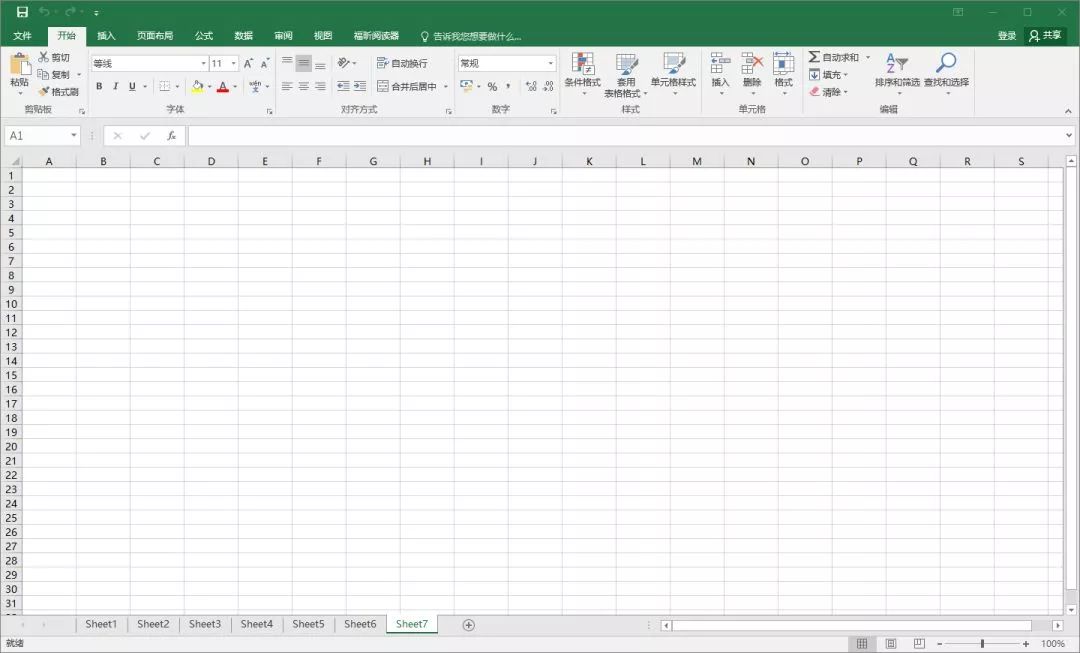Select the Sheet3 worksheet tab

point(205,624)
